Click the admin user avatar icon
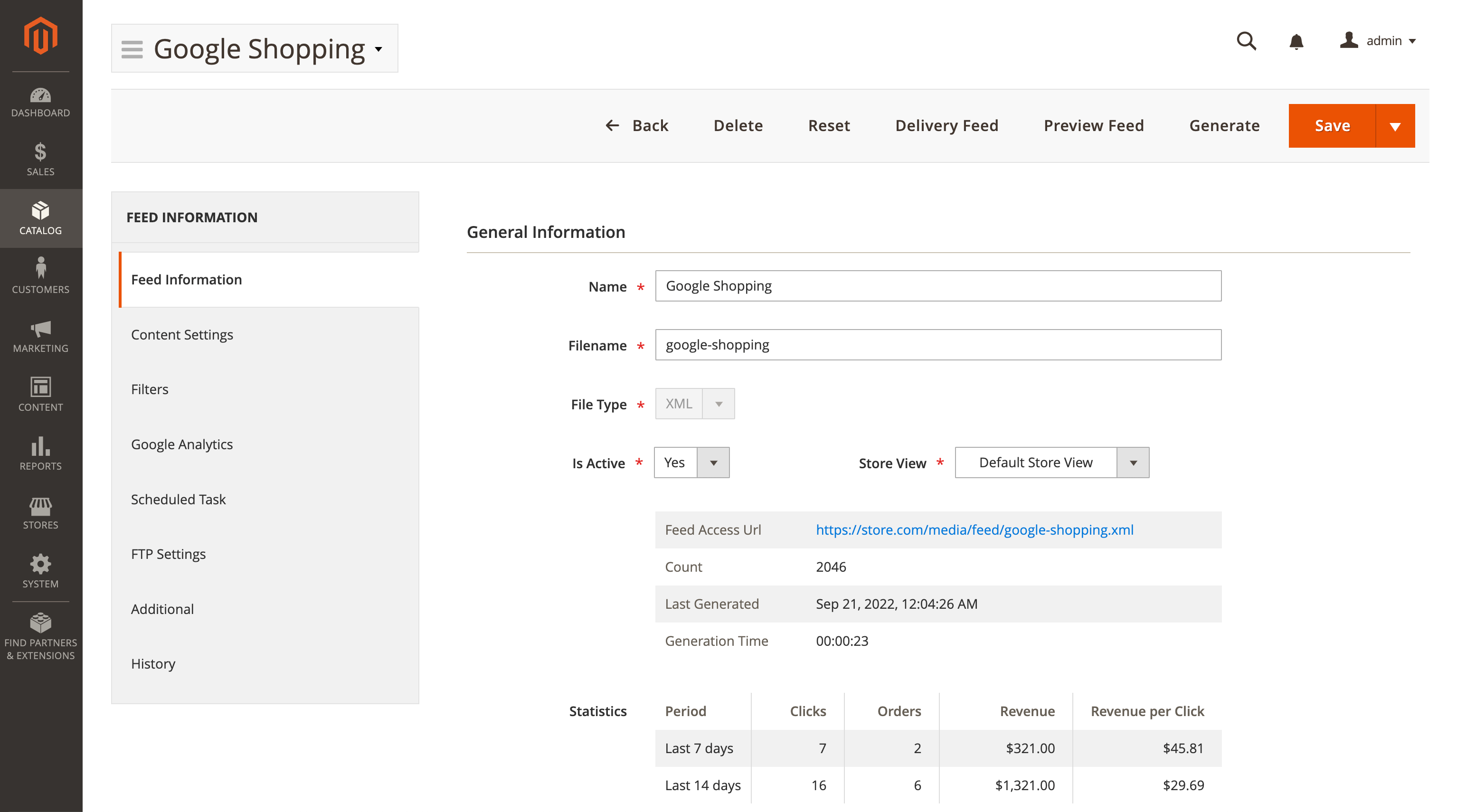Image resolution: width=1457 pixels, height=812 pixels. pyautogui.click(x=1349, y=40)
